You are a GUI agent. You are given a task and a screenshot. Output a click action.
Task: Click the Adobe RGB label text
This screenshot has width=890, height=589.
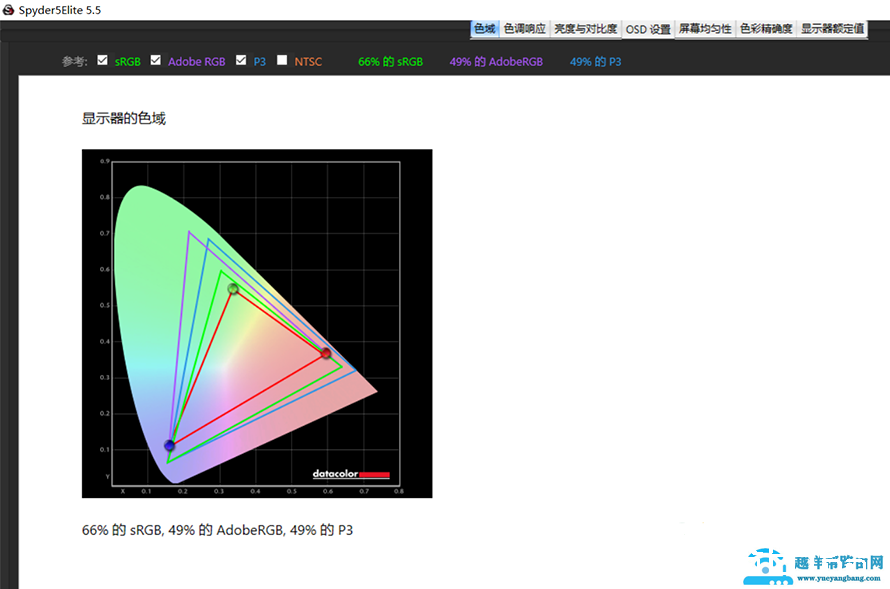(196, 62)
